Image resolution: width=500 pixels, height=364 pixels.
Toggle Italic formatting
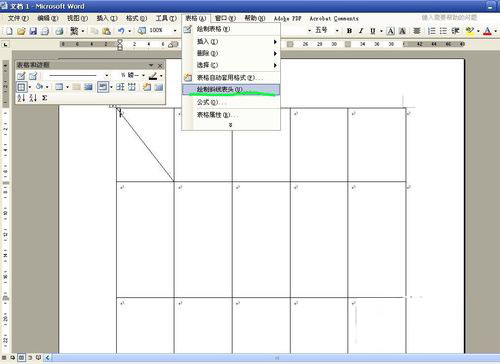point(361,31)
